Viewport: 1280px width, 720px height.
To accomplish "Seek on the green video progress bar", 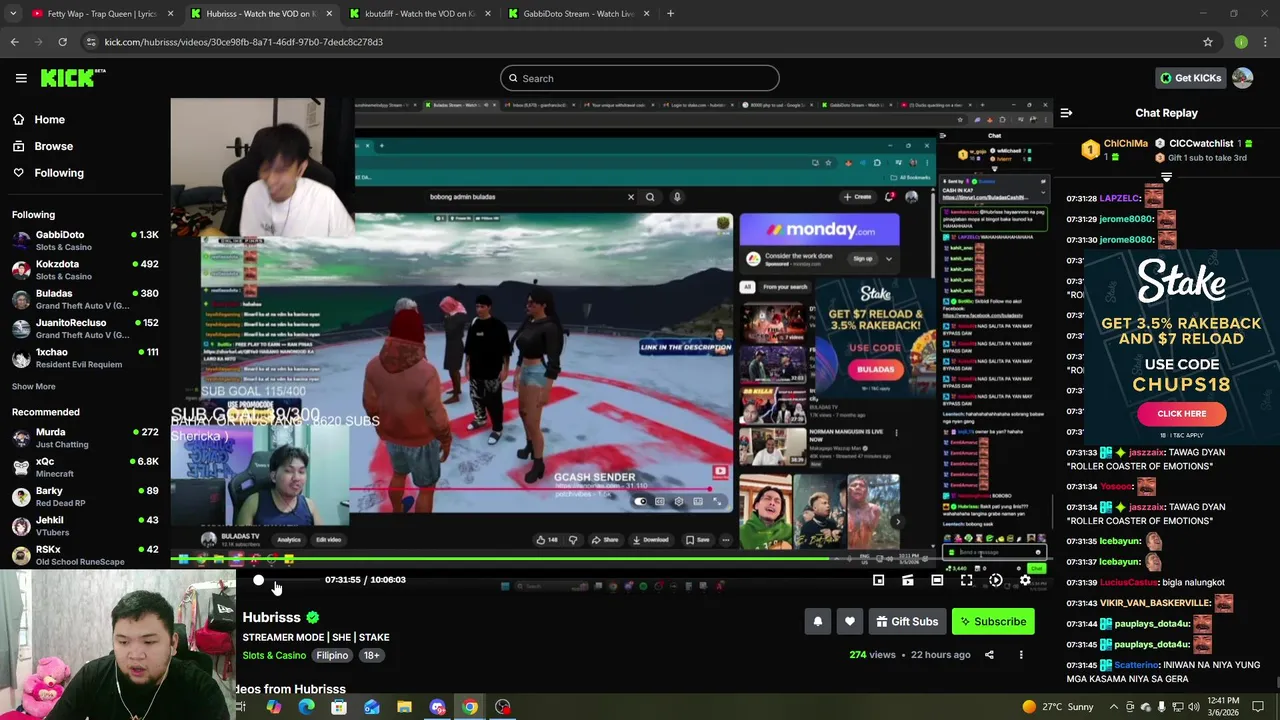I will tap(610, 560).
